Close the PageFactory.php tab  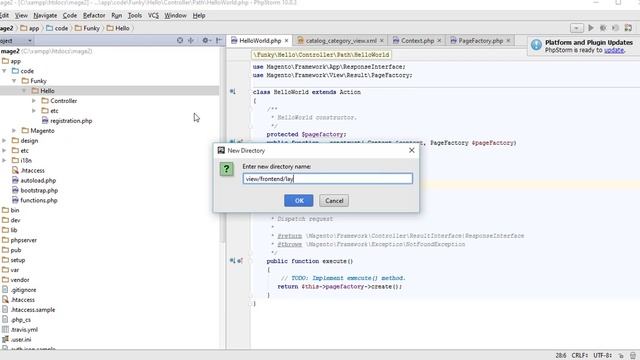[509, 41]
